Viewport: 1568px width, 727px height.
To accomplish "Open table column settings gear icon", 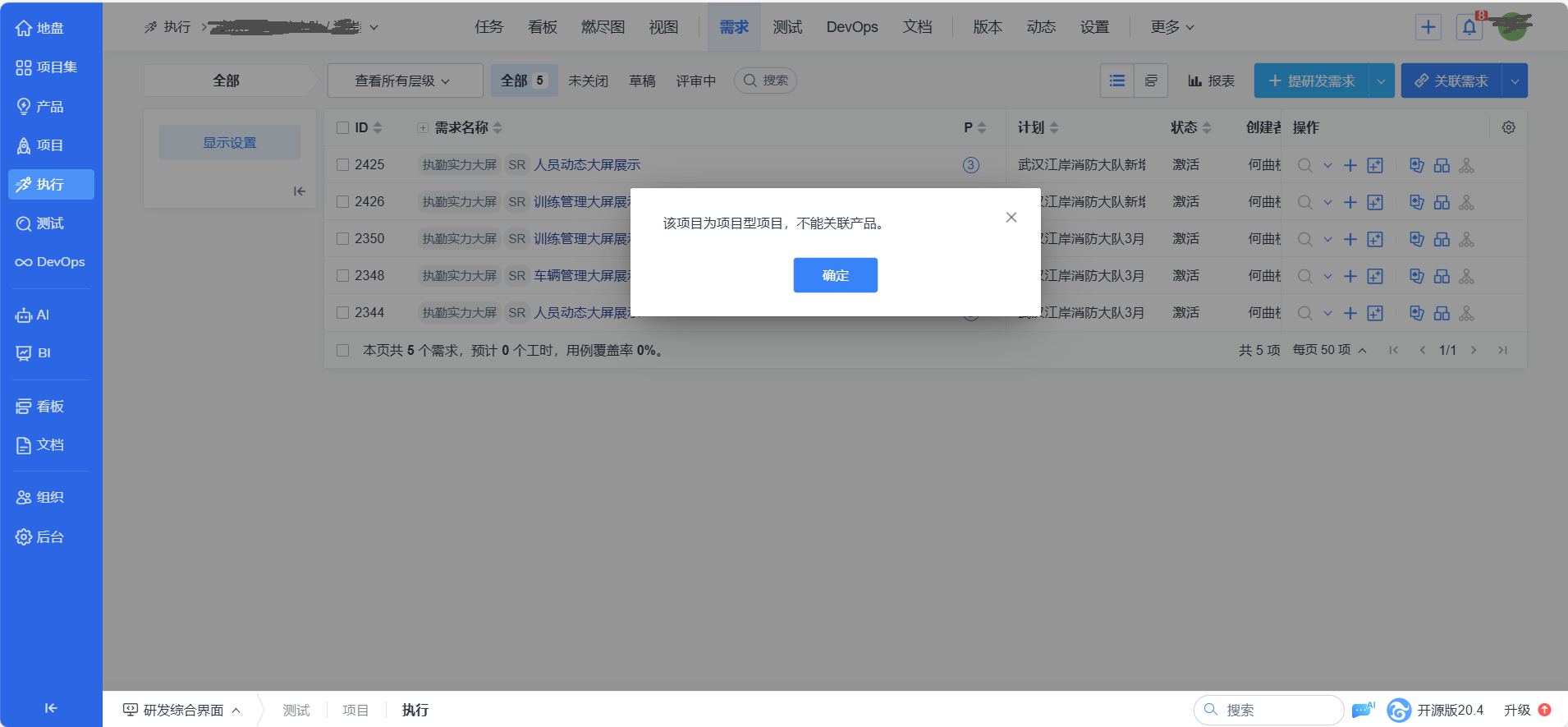I will pos(1508,127).
